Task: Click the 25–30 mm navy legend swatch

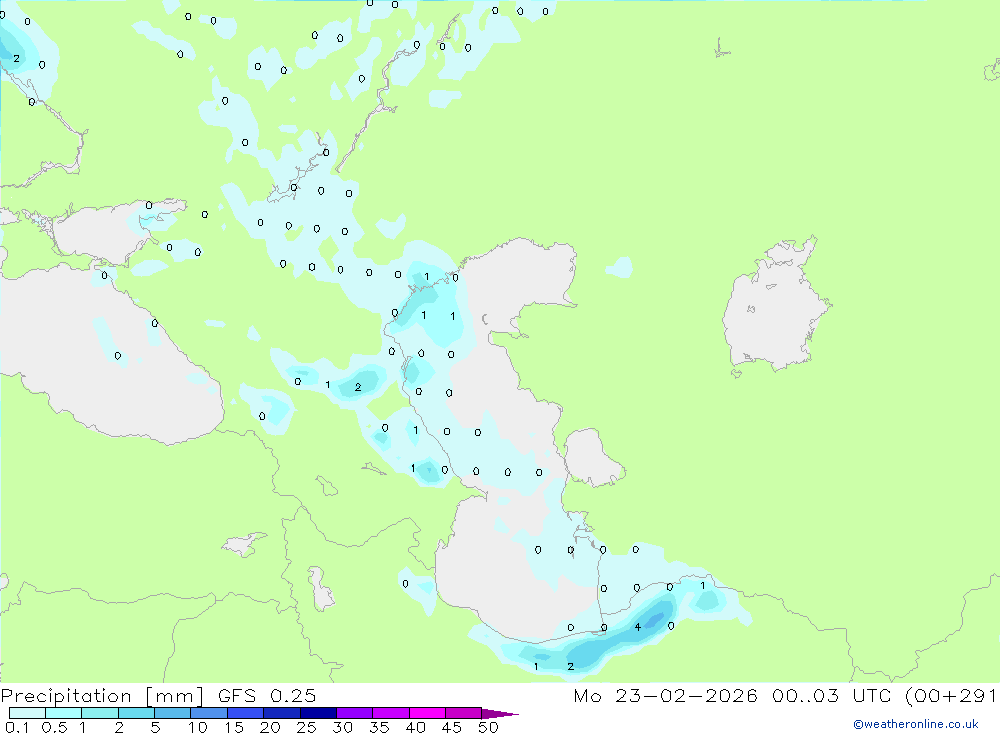Action: click(318, 713)
